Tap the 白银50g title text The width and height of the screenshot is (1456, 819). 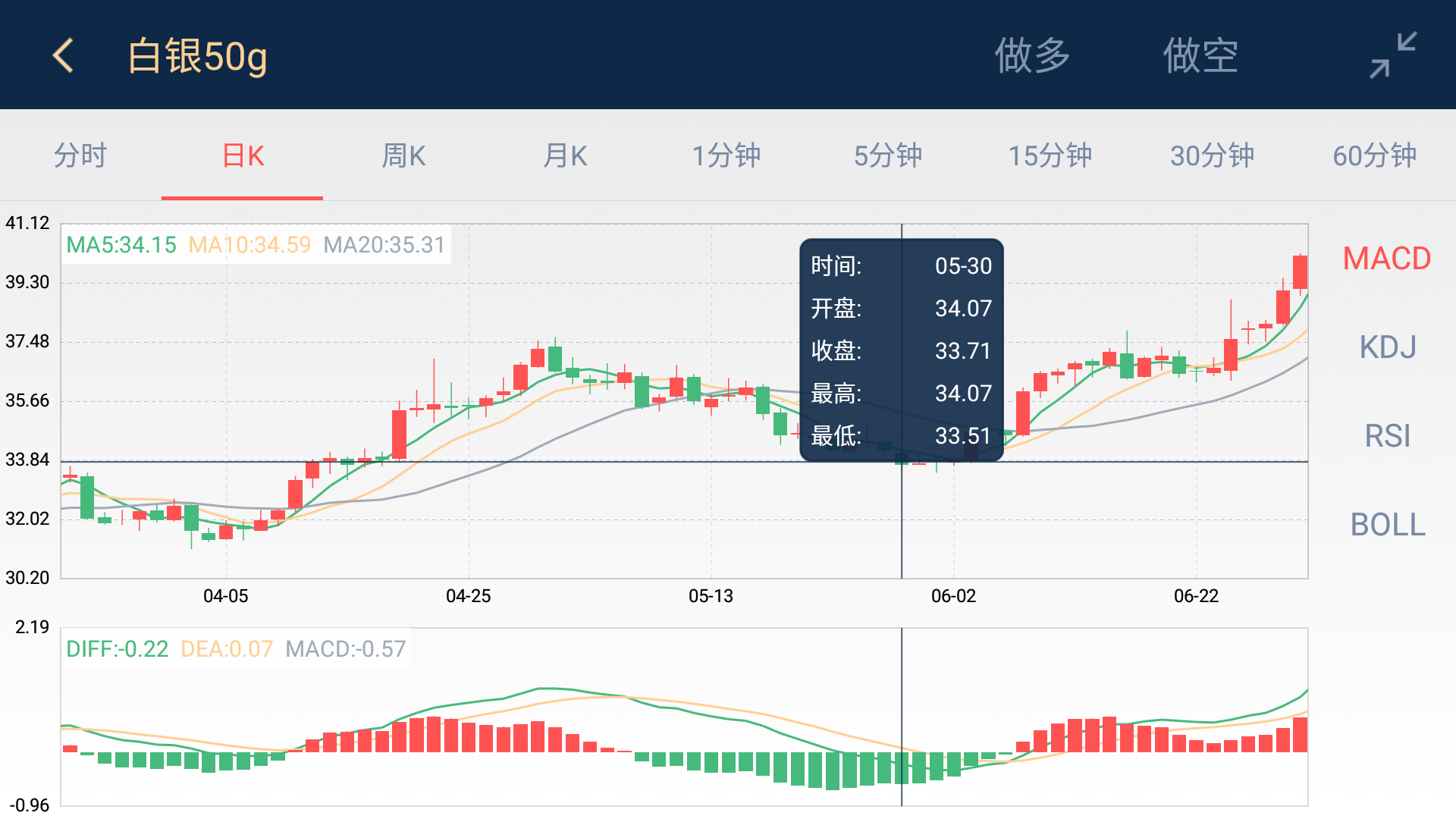tap(197, 56)
